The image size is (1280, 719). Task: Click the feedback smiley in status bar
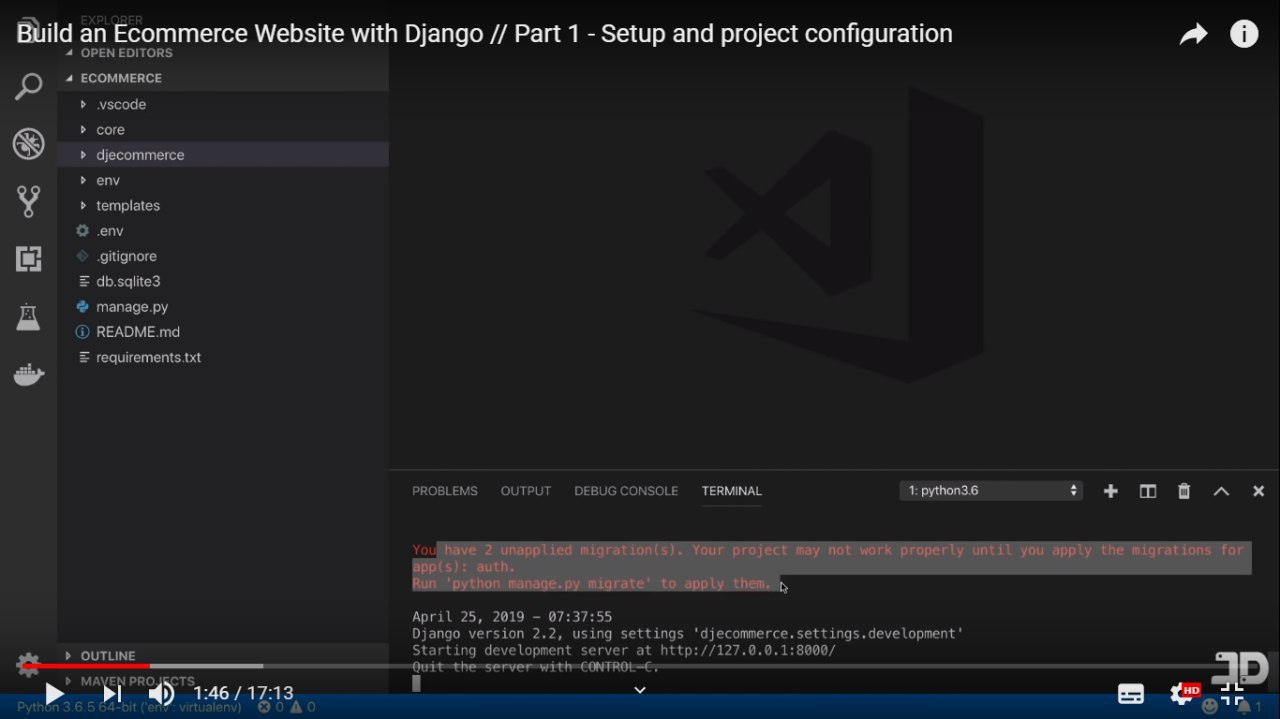click(x=1210, y=707)
